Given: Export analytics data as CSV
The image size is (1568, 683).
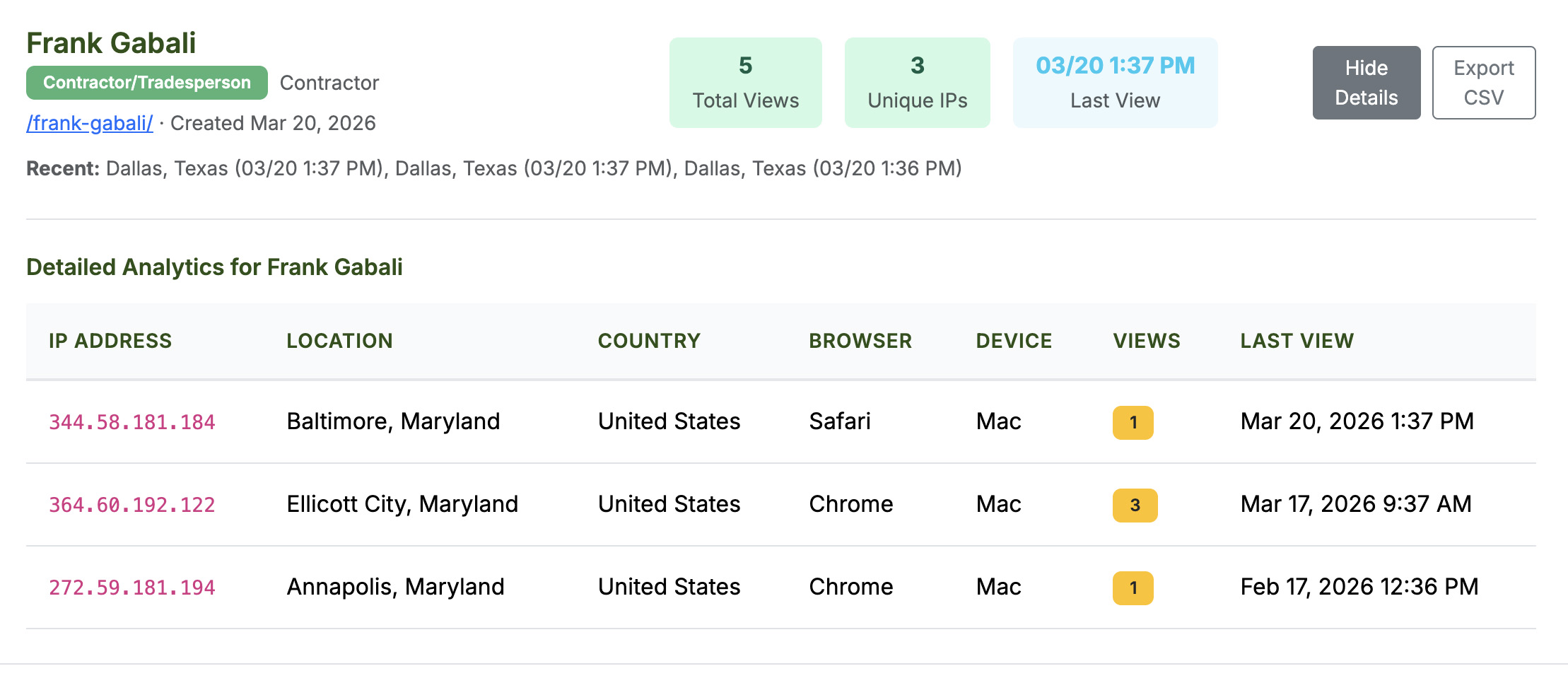Looking at the screenshot, I should click(1482, 82).
